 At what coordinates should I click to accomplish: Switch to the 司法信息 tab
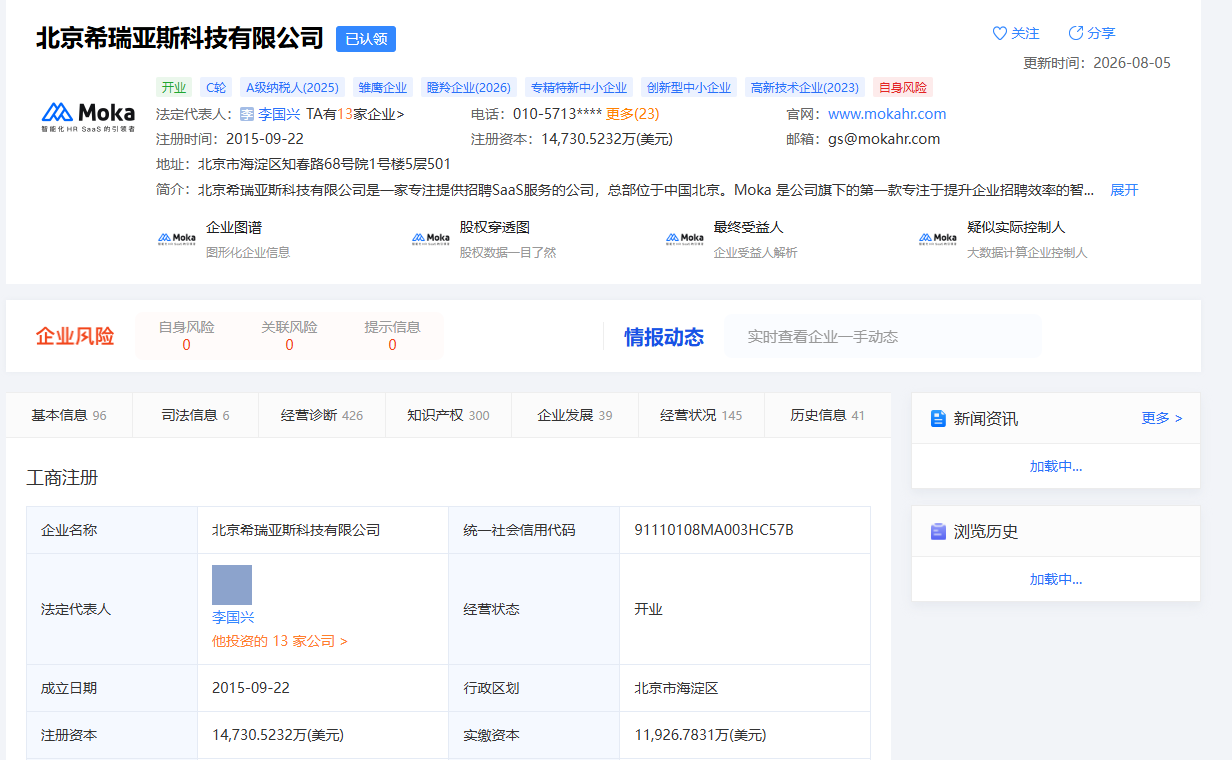click(195, 415)
